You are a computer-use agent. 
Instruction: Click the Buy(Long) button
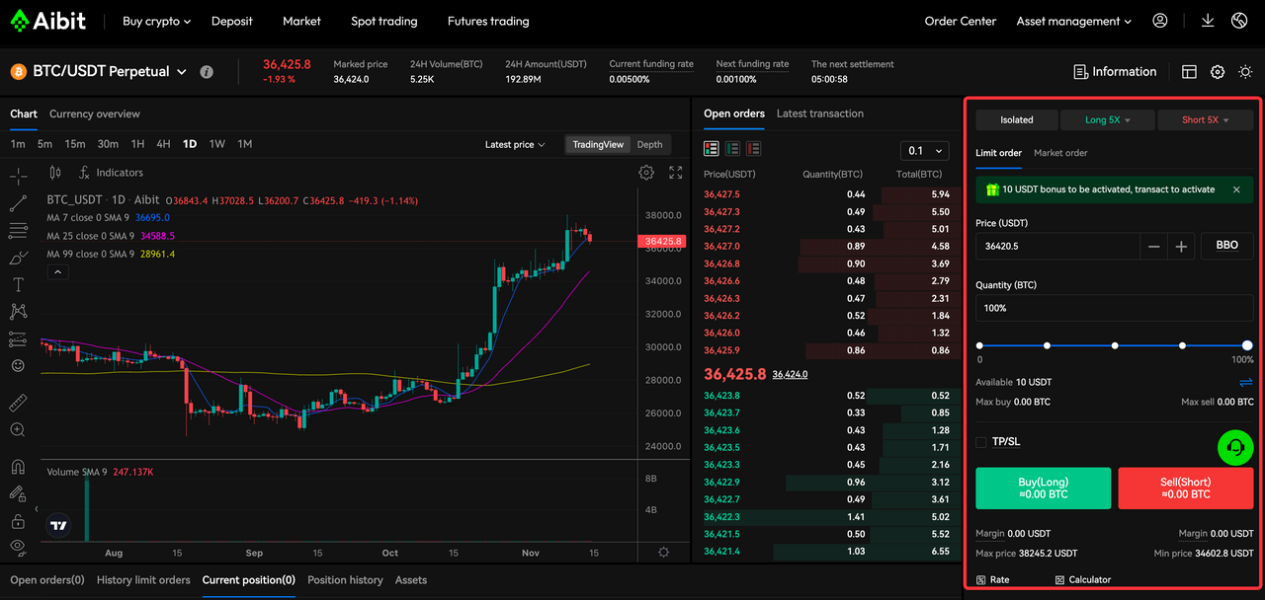[1043, 488]
